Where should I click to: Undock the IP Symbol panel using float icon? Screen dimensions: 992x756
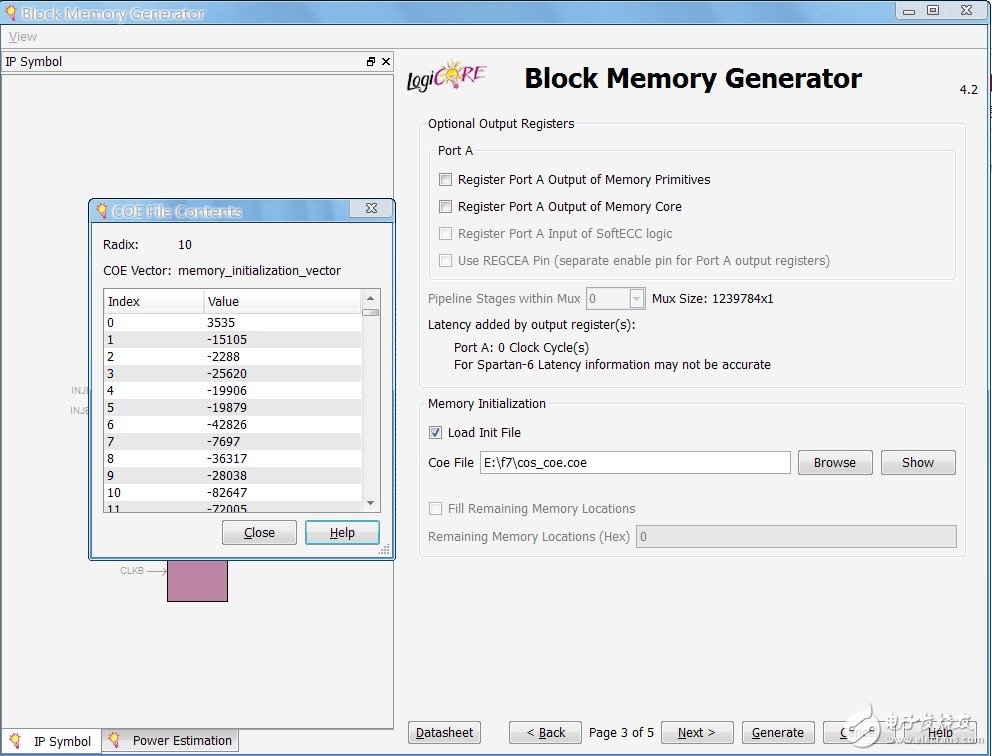[371, 62]
